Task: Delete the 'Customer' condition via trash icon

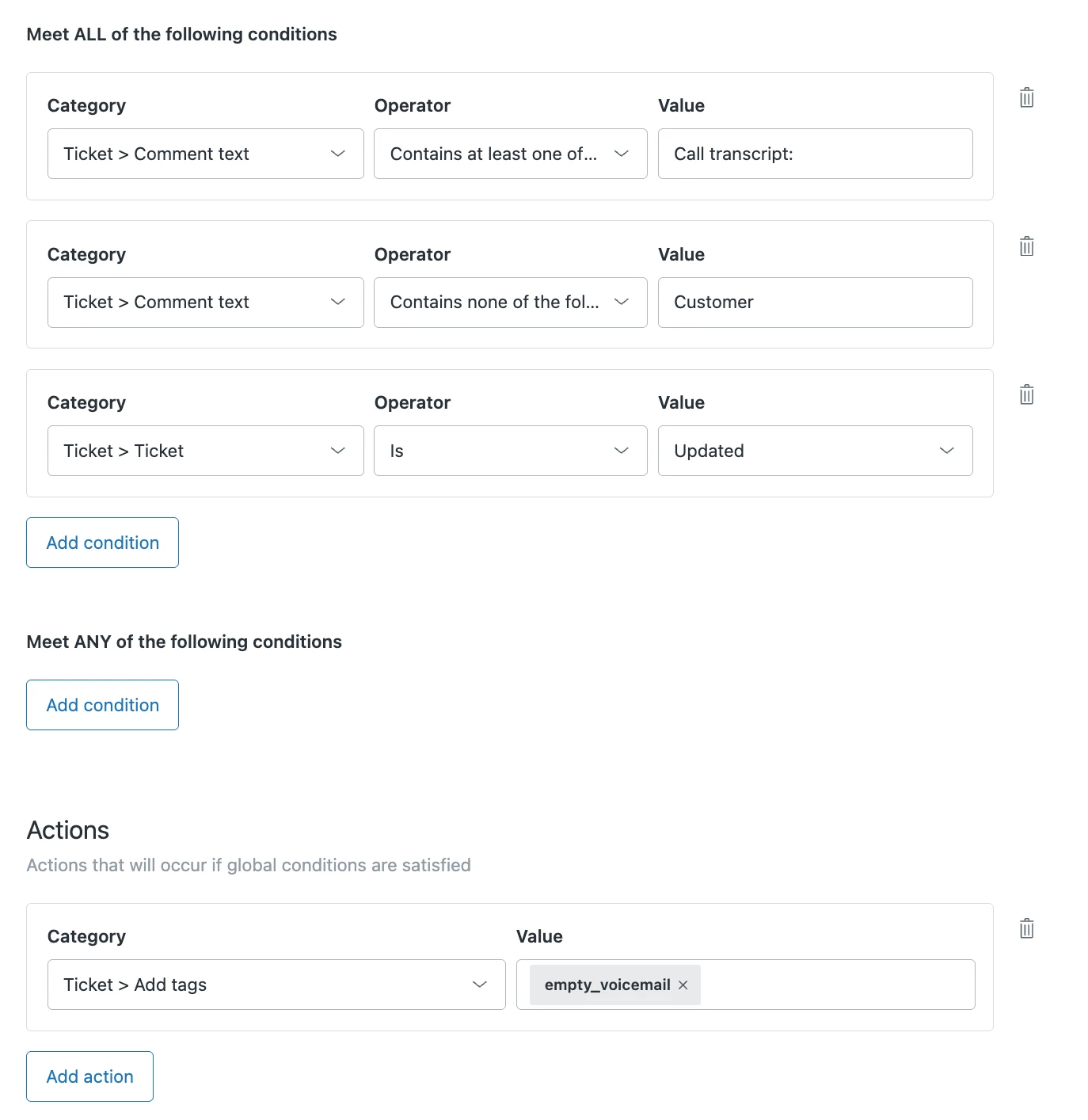Action: tap(1026, 246)
